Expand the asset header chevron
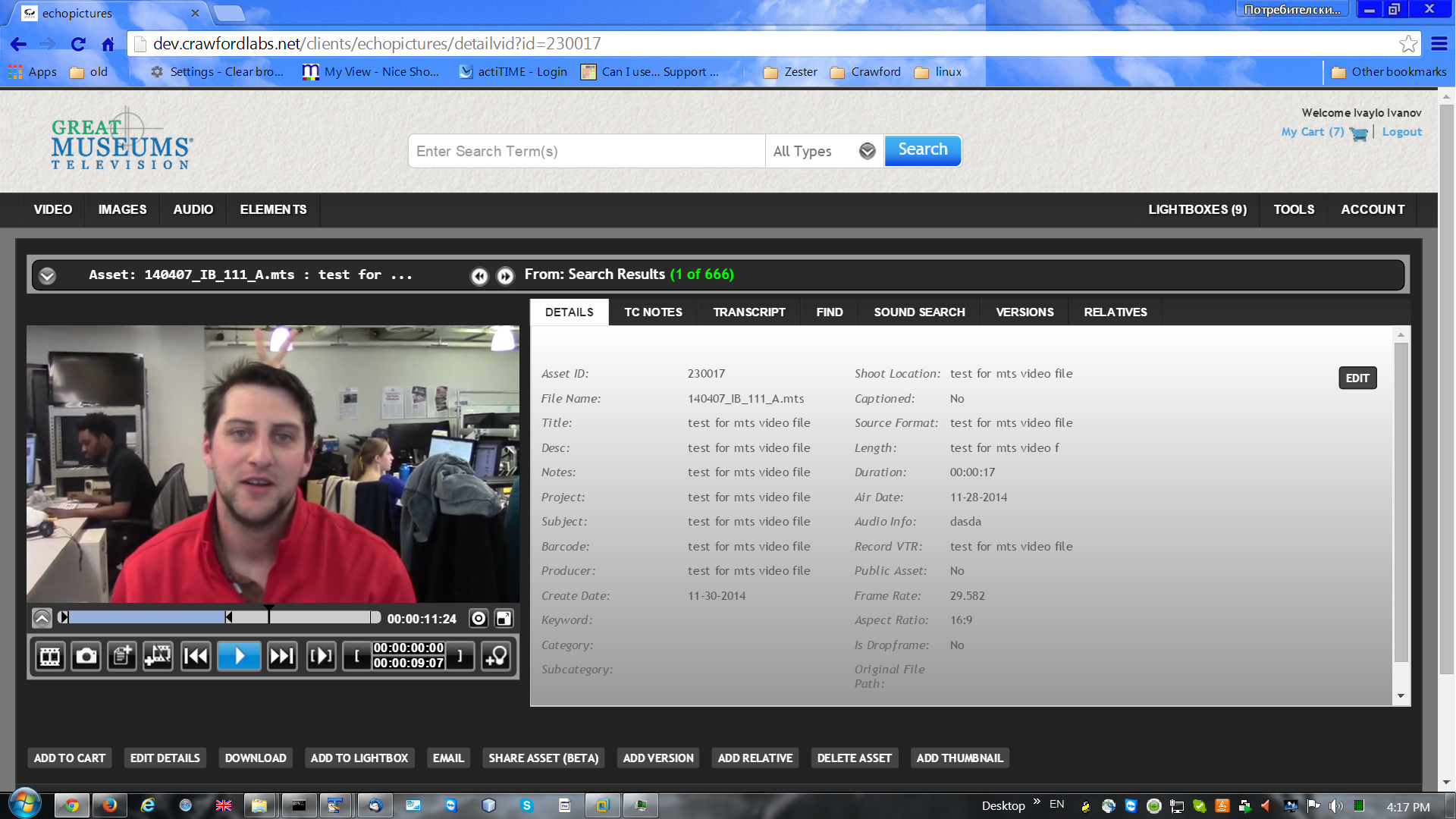This screenshot has width=1456, height=819. tap(47, 275)
